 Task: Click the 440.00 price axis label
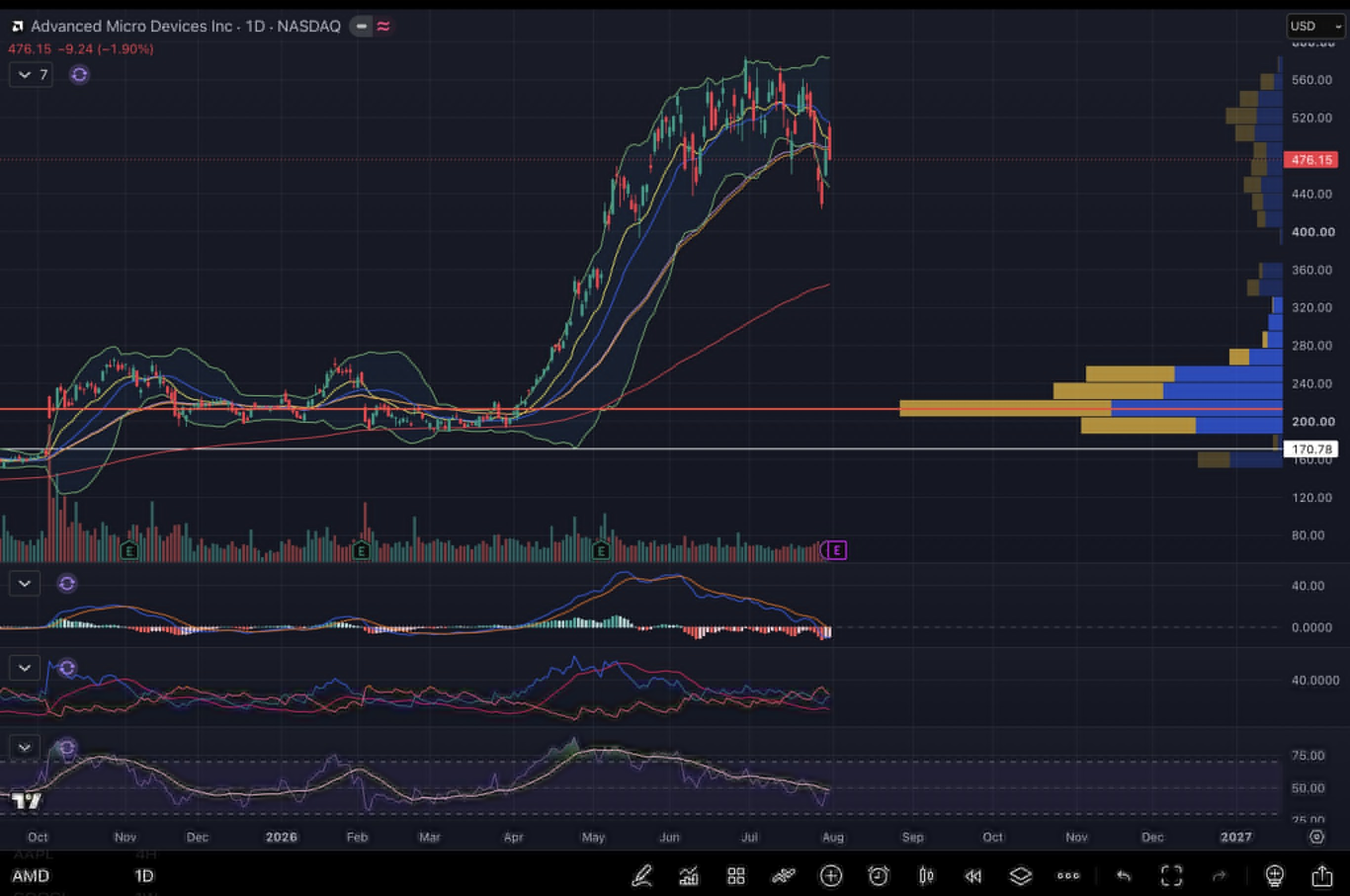point(1312,194)
